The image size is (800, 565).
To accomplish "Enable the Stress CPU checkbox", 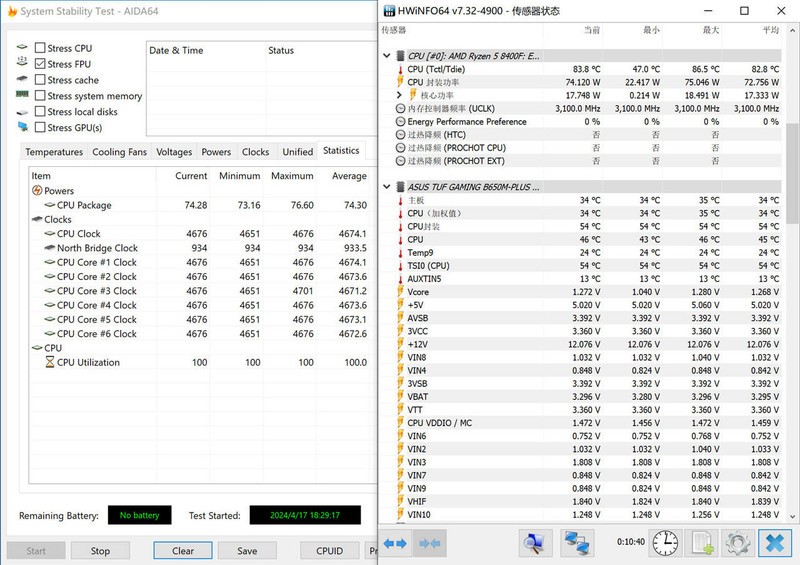I will [40, 48].
